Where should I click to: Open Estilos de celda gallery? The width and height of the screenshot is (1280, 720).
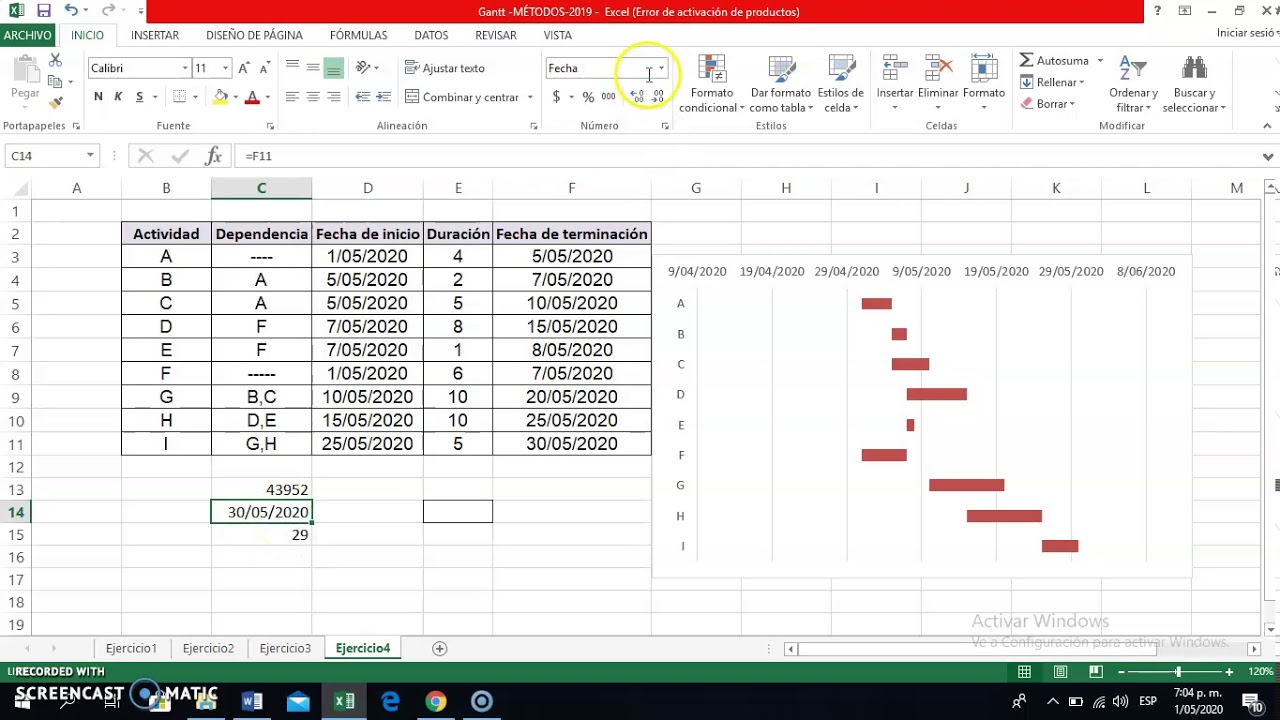[x=840, y=84]
